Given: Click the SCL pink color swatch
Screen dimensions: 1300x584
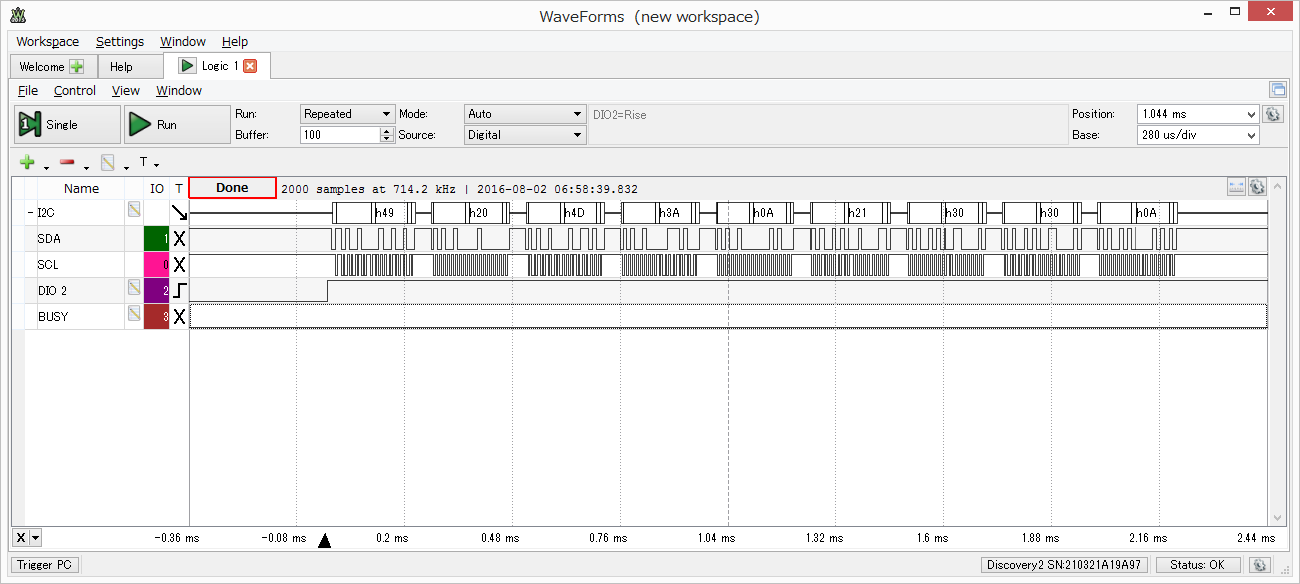Looking at the screenshot, I should click(157, 265).
